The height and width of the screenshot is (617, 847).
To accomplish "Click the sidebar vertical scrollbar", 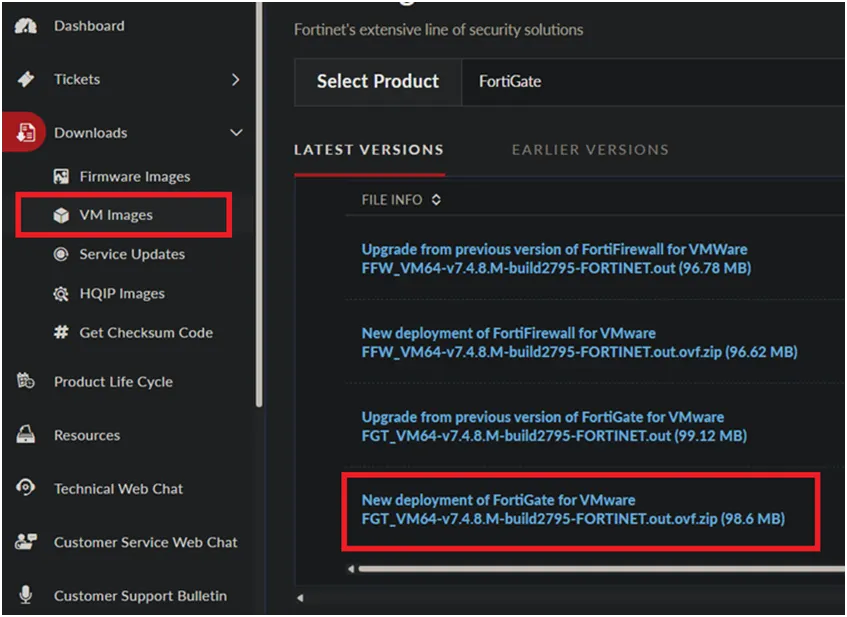I will click(259, 204).
